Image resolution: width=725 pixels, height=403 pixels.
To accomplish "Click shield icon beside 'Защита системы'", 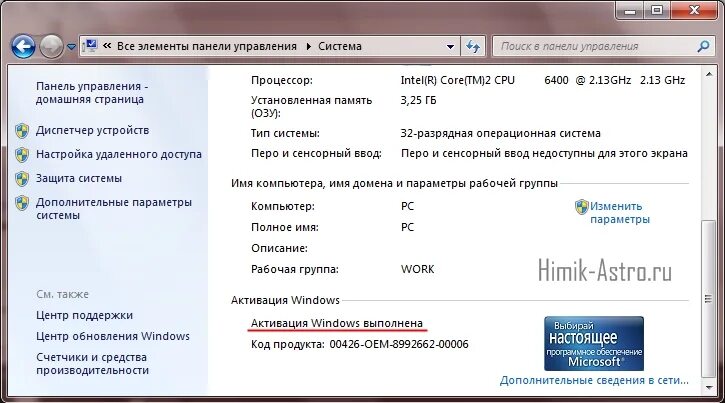I will click(22, 179).
